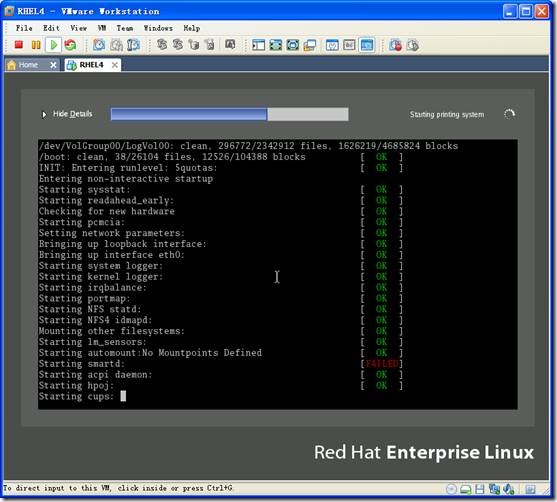The width and height of the screenshot is (557, 502).
Task: Select the RHEL4 tab
Action: (91, 65)
